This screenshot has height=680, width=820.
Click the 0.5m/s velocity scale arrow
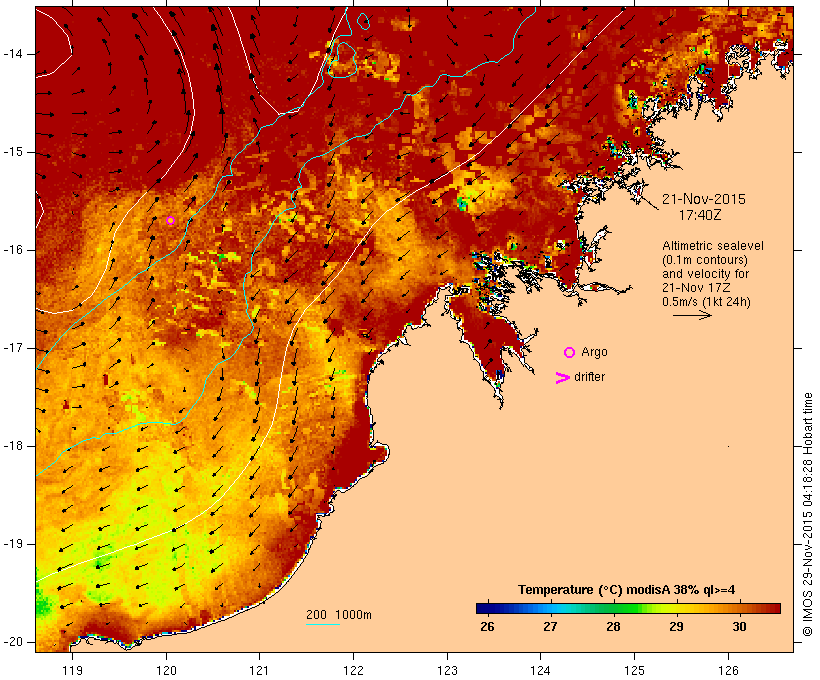pyautogui.click(x=692, y=315)
